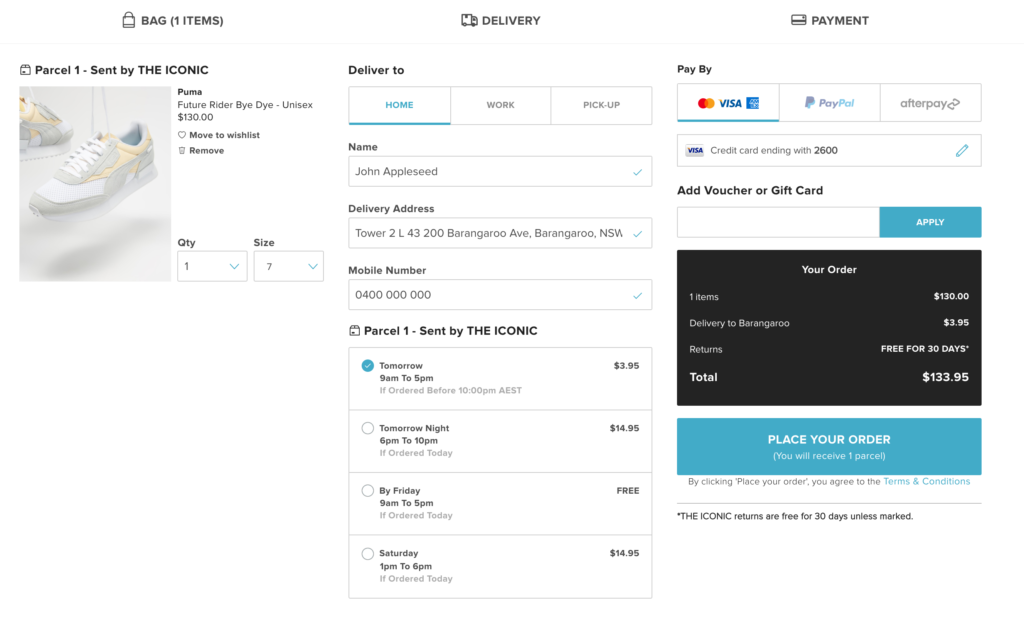The width and height of the screenshot is (1024, 641).
Task: Click the checkmark in Delivery Address field
Action: click(637, 234)
